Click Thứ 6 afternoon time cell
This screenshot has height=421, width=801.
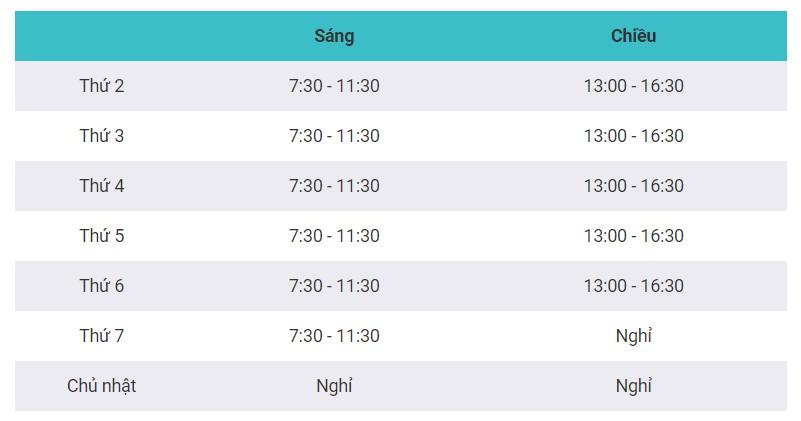click(634, 286)
